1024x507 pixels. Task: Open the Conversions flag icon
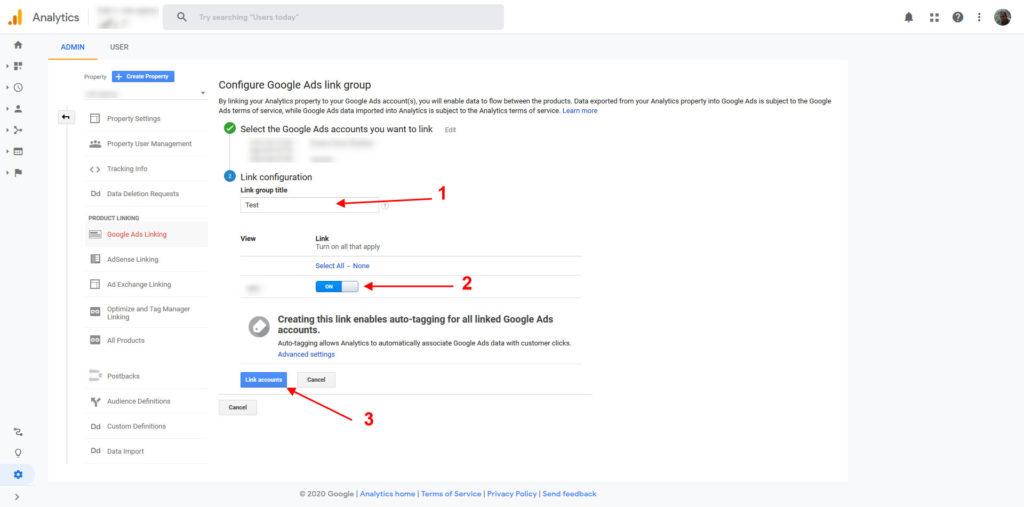[18, 172]
